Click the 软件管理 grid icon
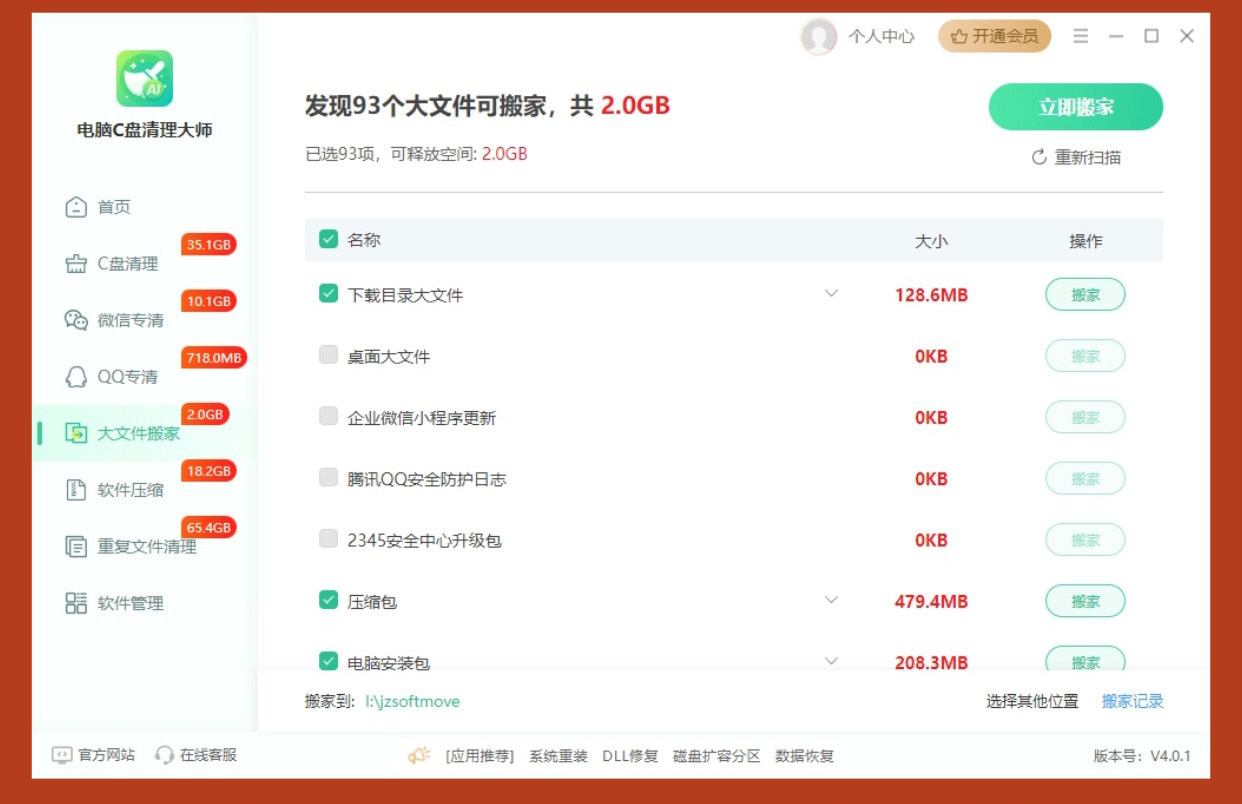This screenshot has height=804, width=1242. (x=76, y=603)
